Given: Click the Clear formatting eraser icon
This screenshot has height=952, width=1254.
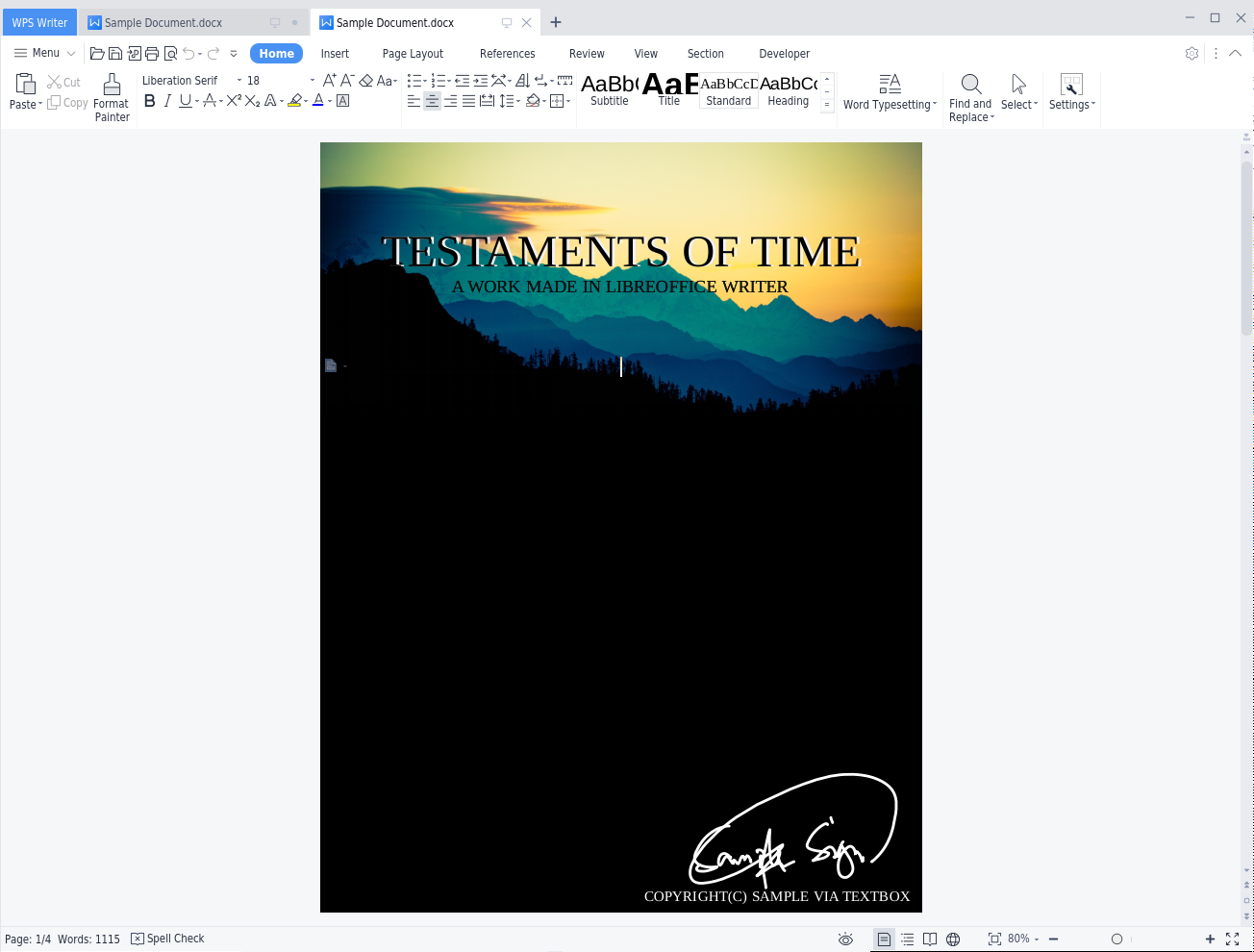Looking at the screenshot, I should tap(366, 81).
